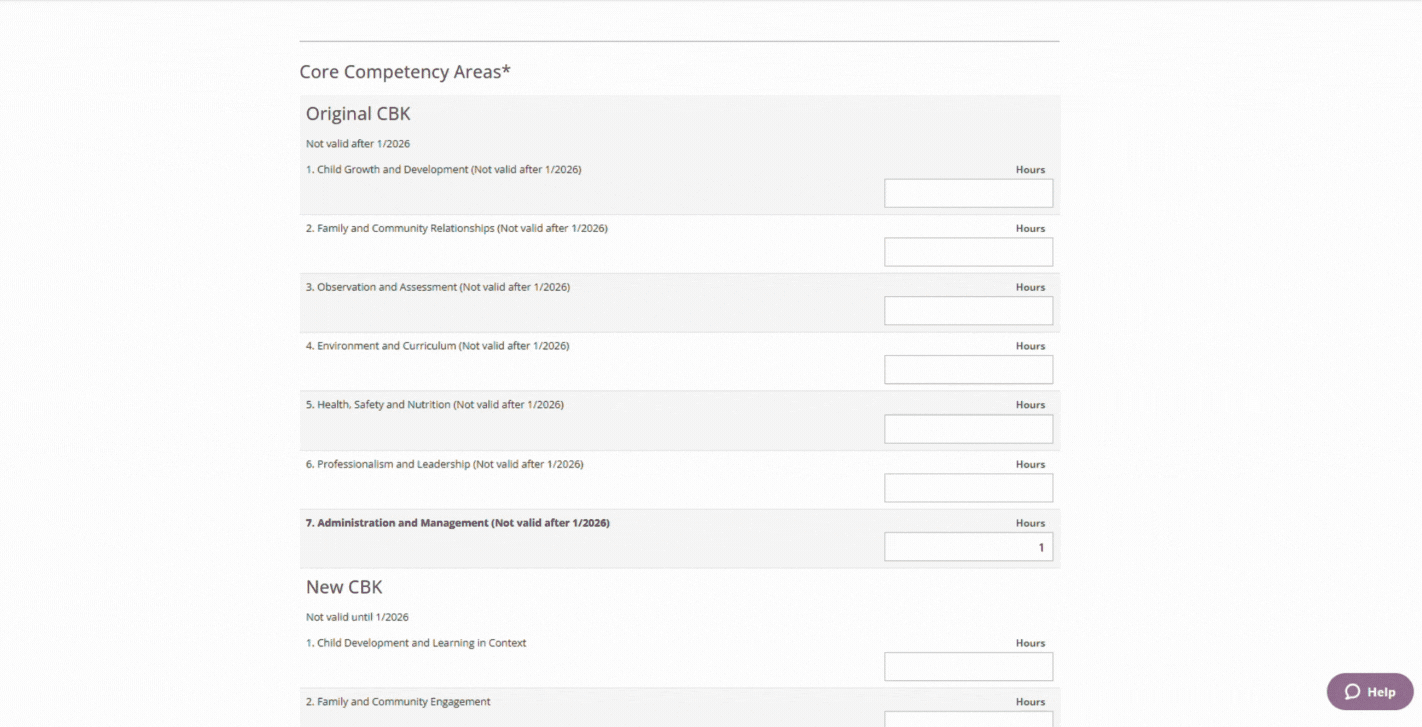Click the '3. Observation and Assessment' label
1422x727 pixels.
[x=438, y=287]
